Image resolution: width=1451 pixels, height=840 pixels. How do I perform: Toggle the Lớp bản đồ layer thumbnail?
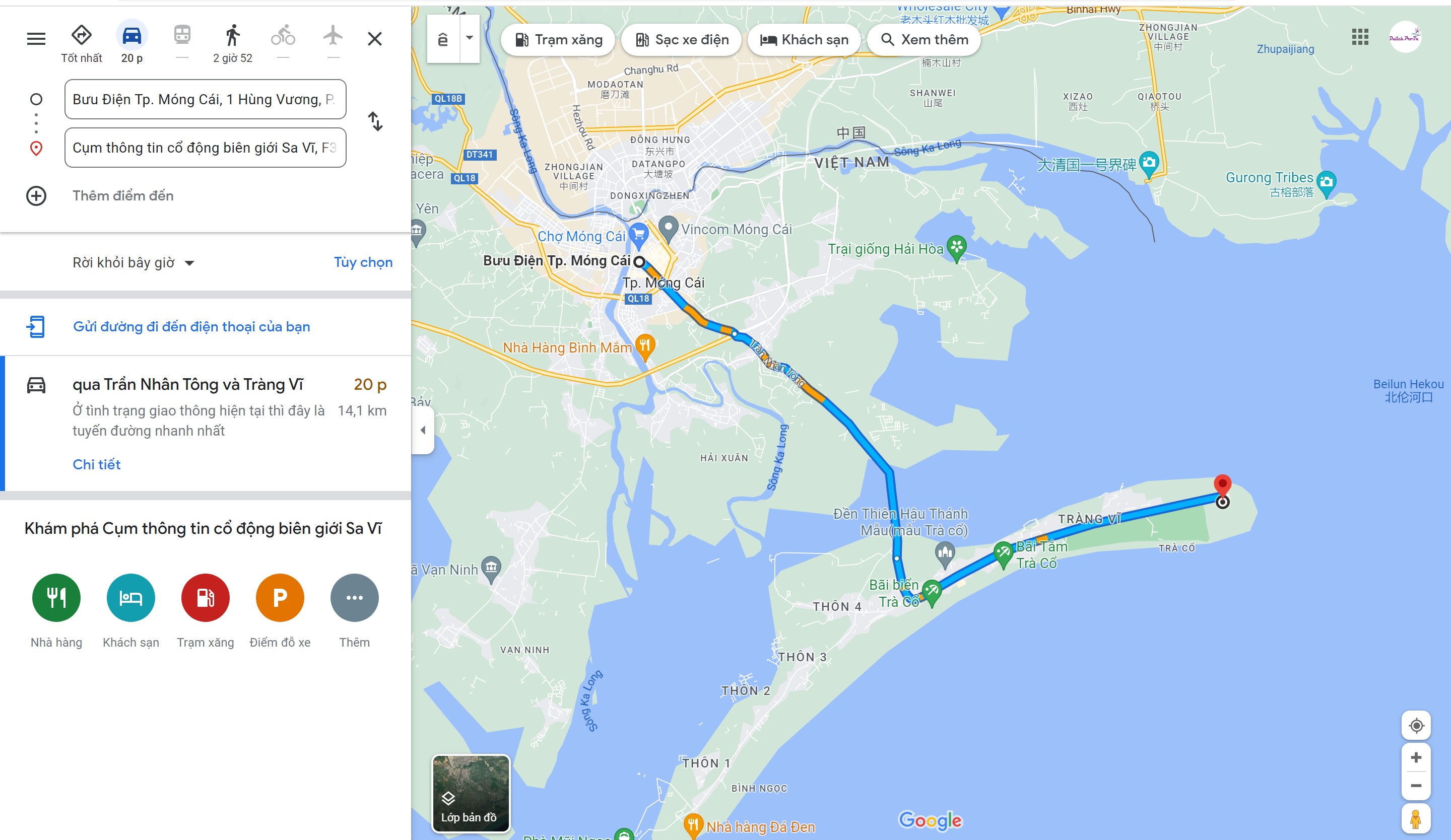471,793
